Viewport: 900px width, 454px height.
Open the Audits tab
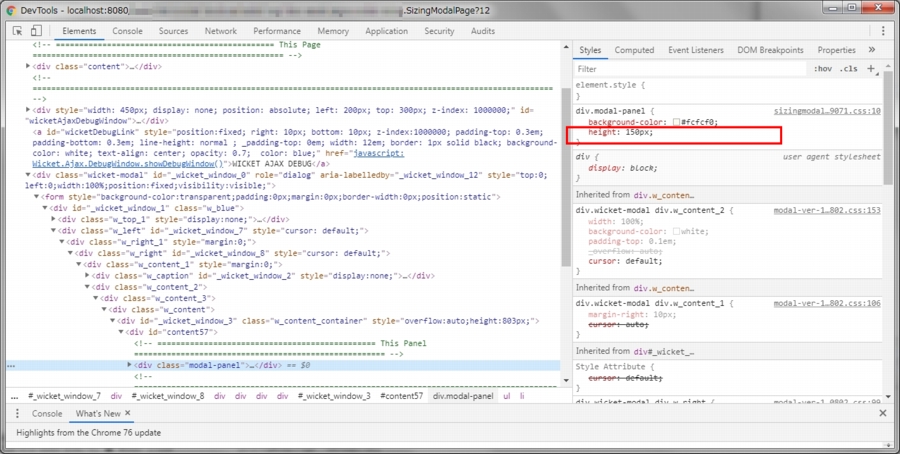click(483, 31)
